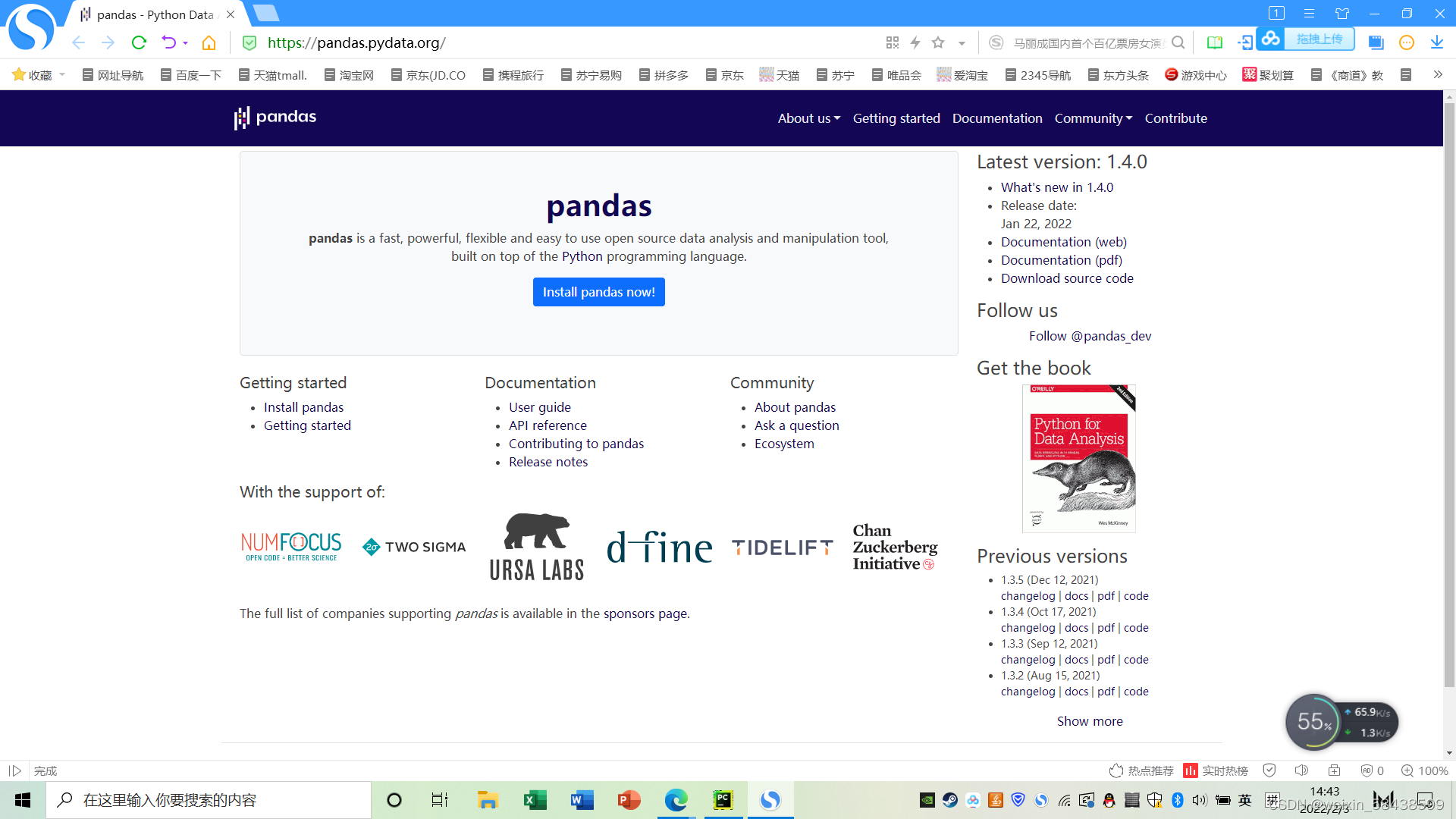The height and width of the screenshot is (819, 1456).
Task: Click the Install pandas now! button
Action: pos(599,292)
